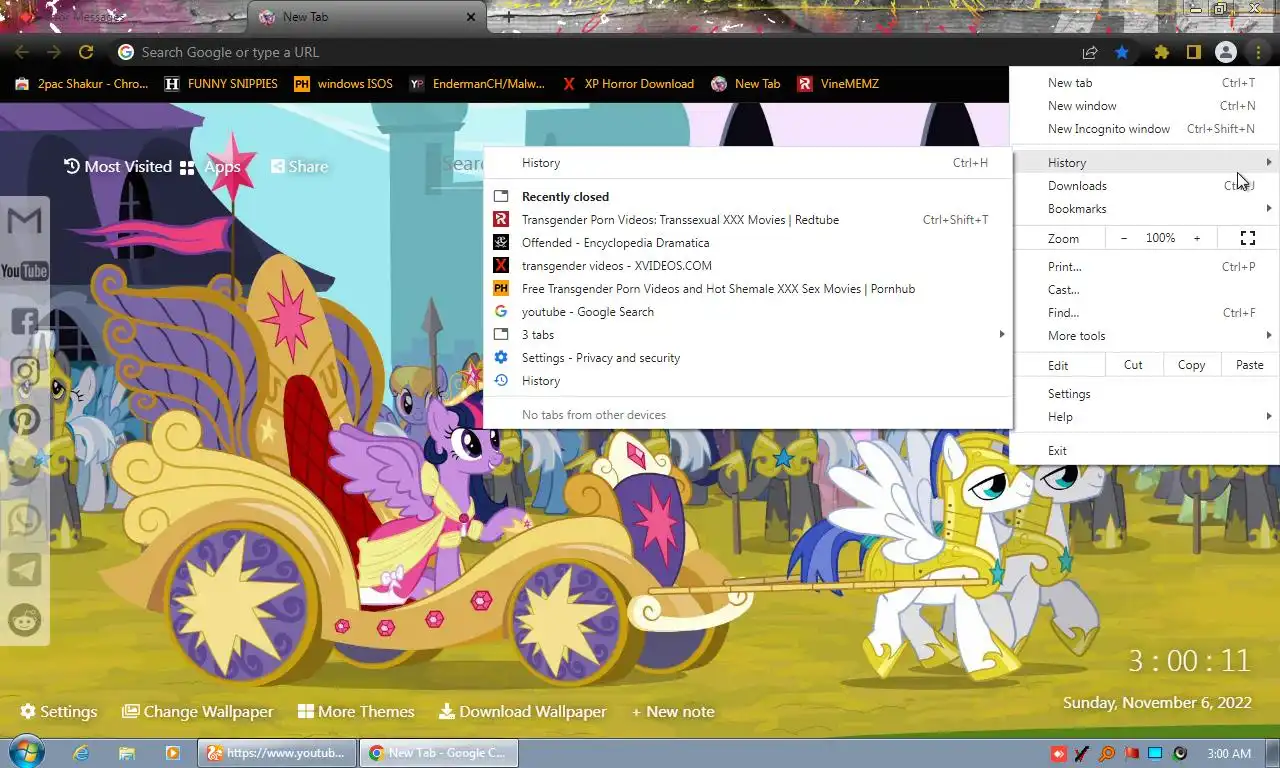Open Pinterest from the left sidebar

[x=25, y=420]
